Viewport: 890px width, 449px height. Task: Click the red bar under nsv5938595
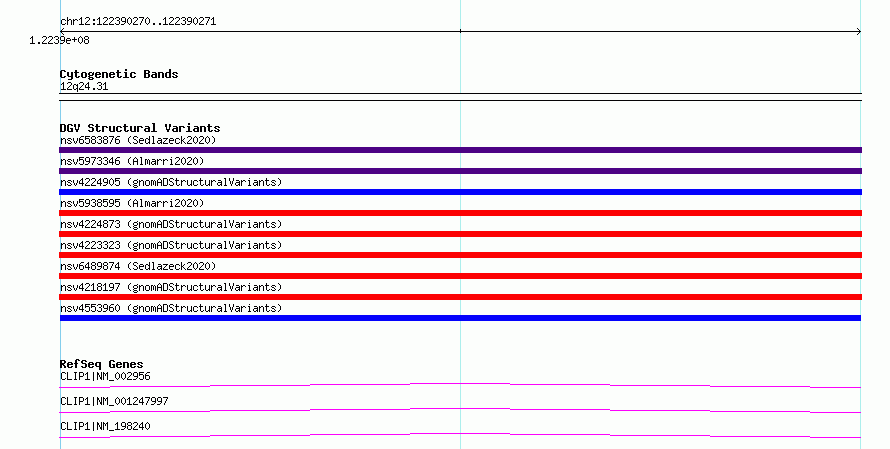pos(460,213)
